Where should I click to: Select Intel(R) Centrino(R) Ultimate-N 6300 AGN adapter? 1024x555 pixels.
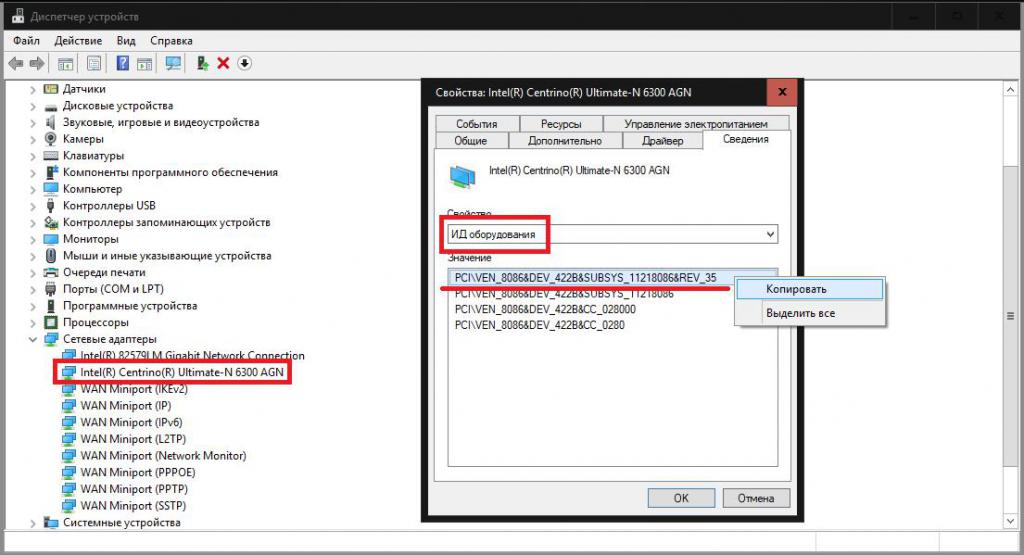(182, 372)
